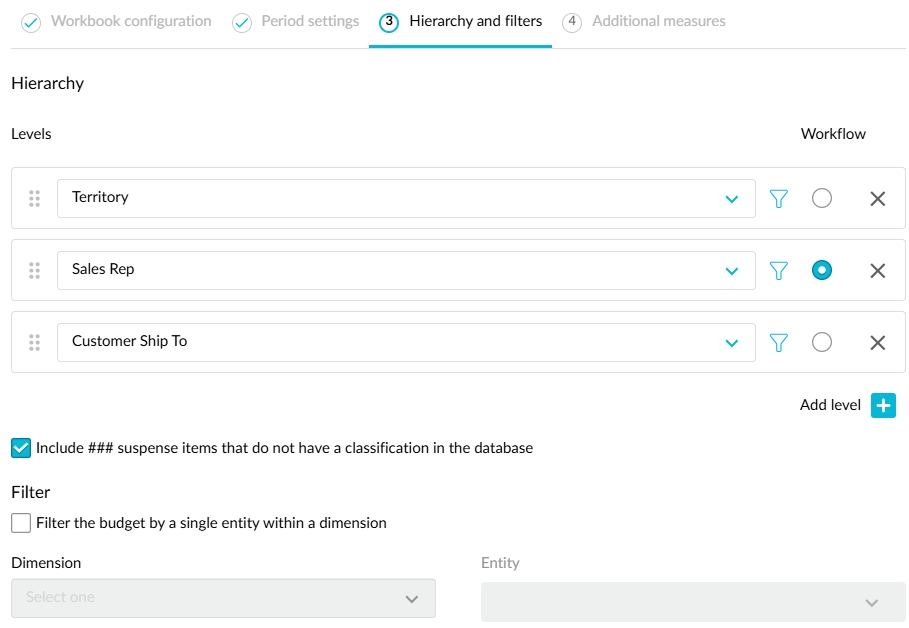Open filter for Customer Ship To level
Image resolution: width=909 pixels, height=628 pixels.
click(x=779, y=343)
